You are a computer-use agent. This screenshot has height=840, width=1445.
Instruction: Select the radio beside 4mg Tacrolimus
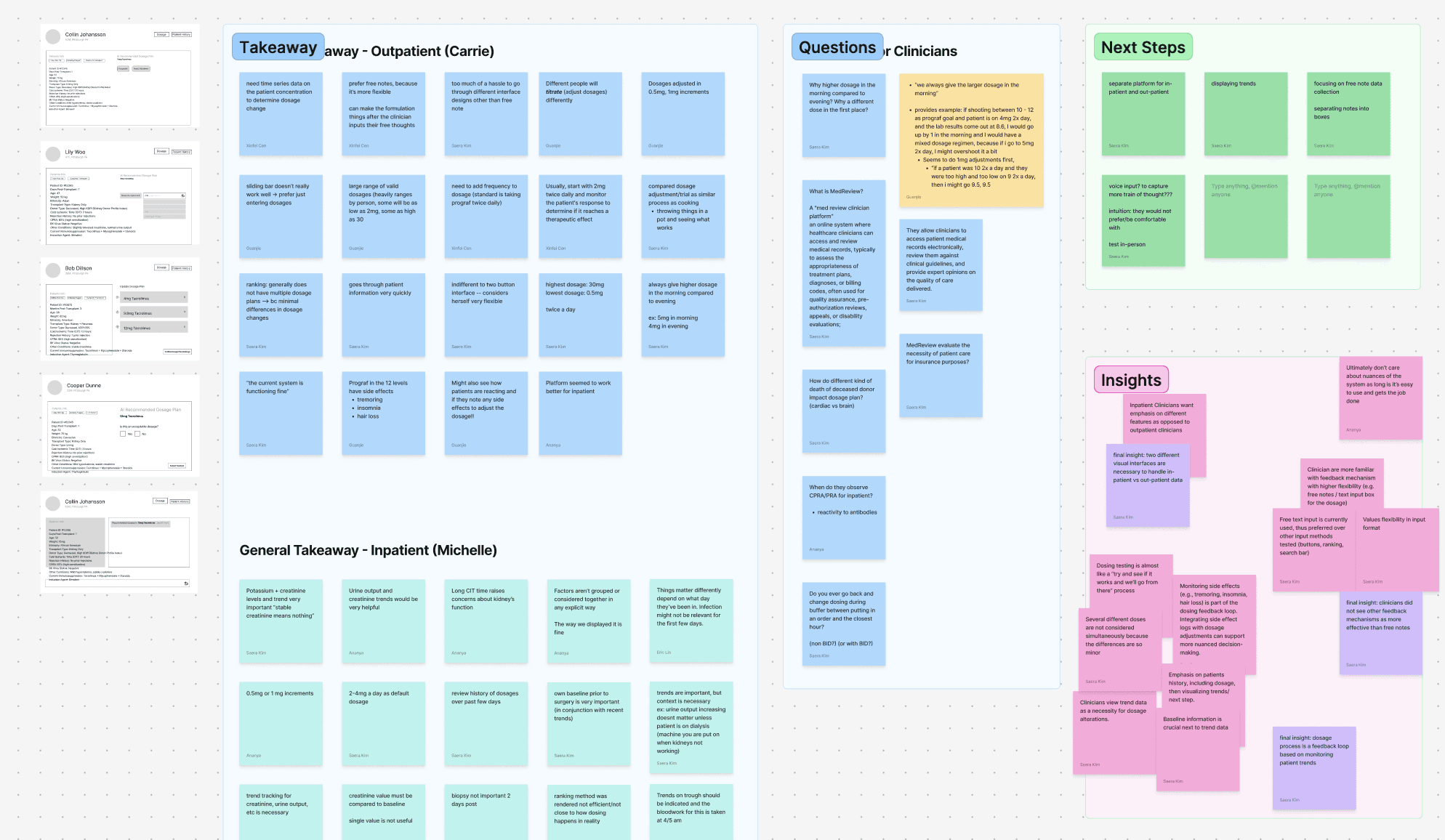(118, 297)
